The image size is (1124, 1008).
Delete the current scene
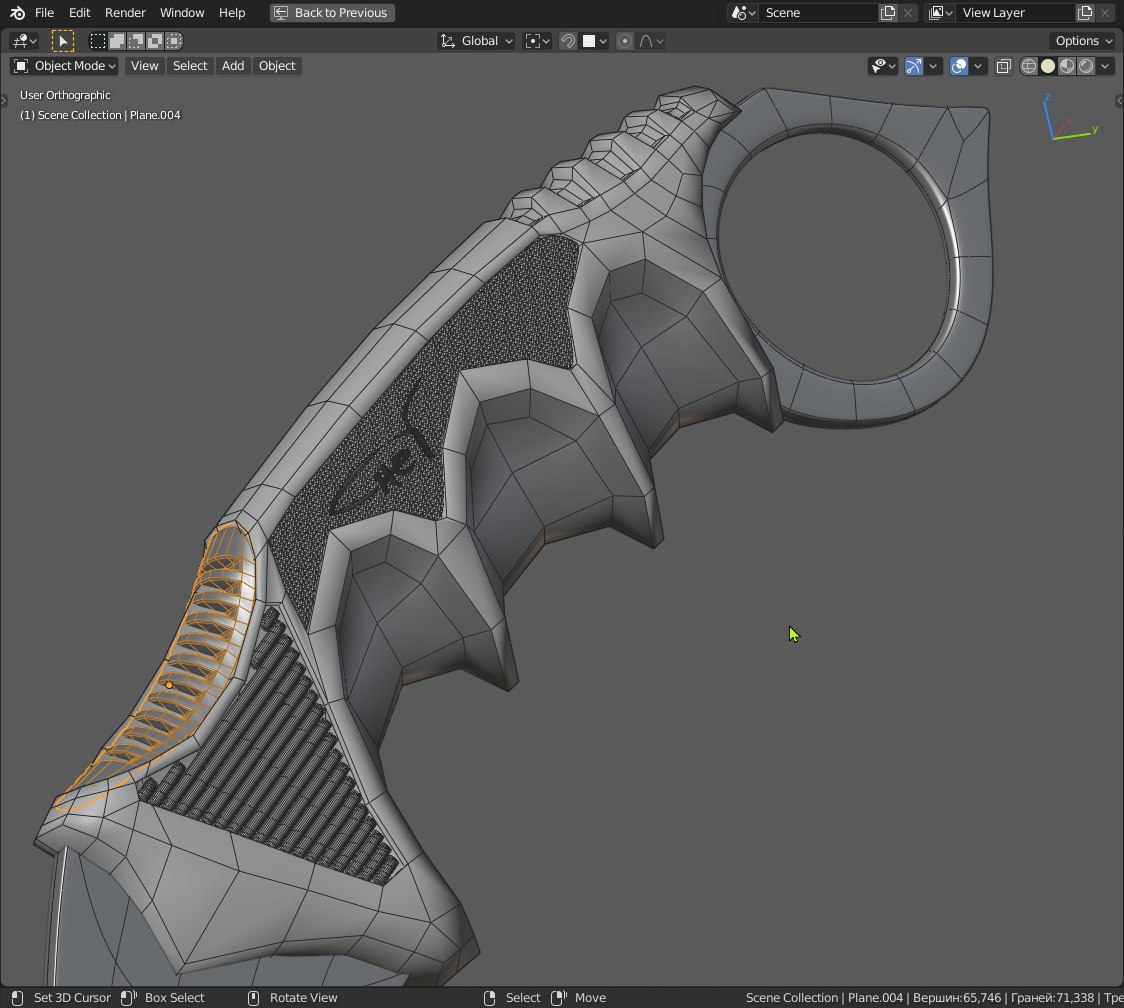[x=908, y=13]
